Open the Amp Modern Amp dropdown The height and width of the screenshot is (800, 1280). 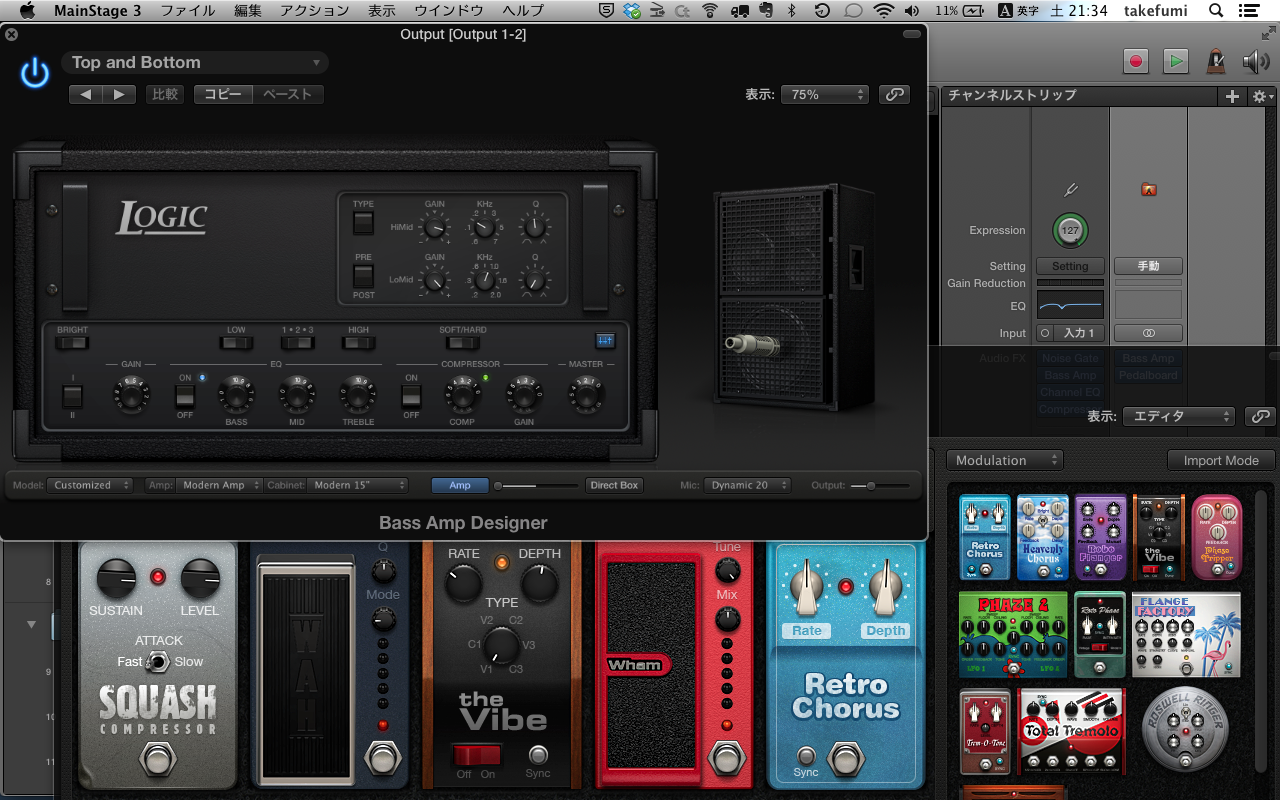pos(219,485)
